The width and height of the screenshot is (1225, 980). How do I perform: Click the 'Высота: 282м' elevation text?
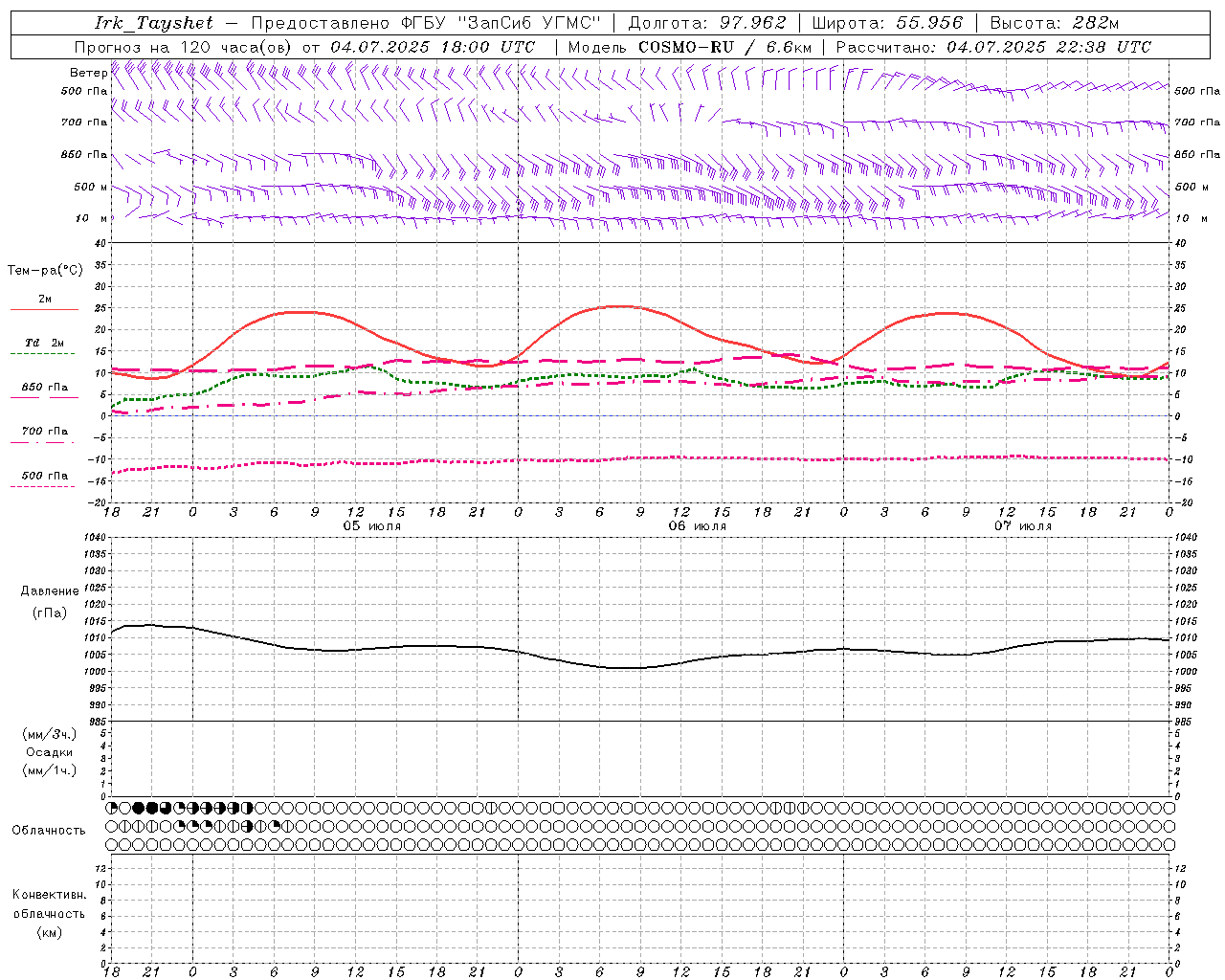coord(1054,23)
